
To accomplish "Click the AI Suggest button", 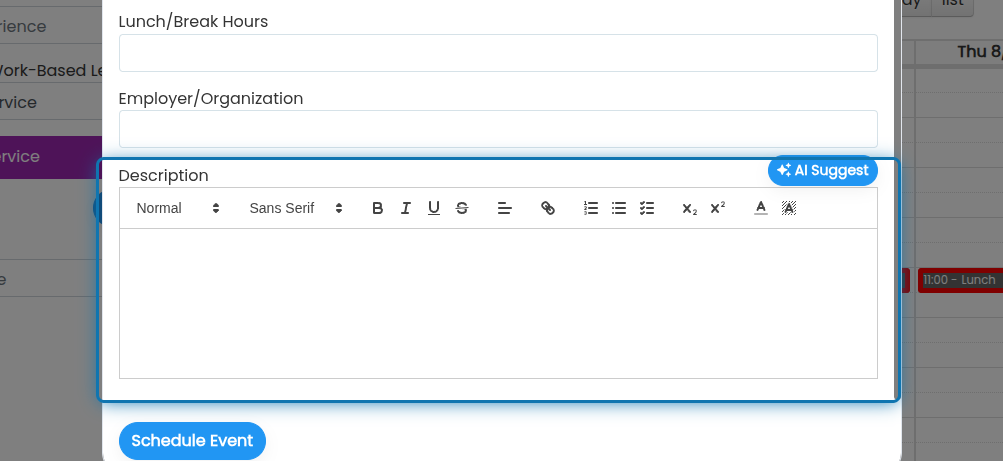I will tap(823, 170).
